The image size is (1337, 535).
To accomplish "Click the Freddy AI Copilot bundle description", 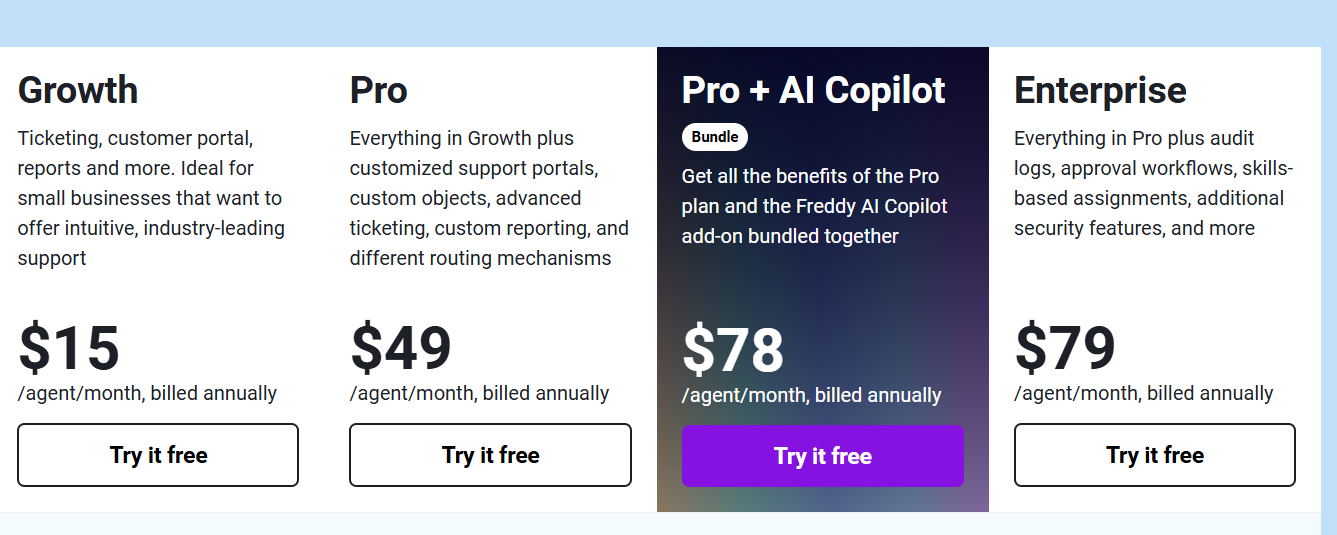I will [x=814, y=206].
